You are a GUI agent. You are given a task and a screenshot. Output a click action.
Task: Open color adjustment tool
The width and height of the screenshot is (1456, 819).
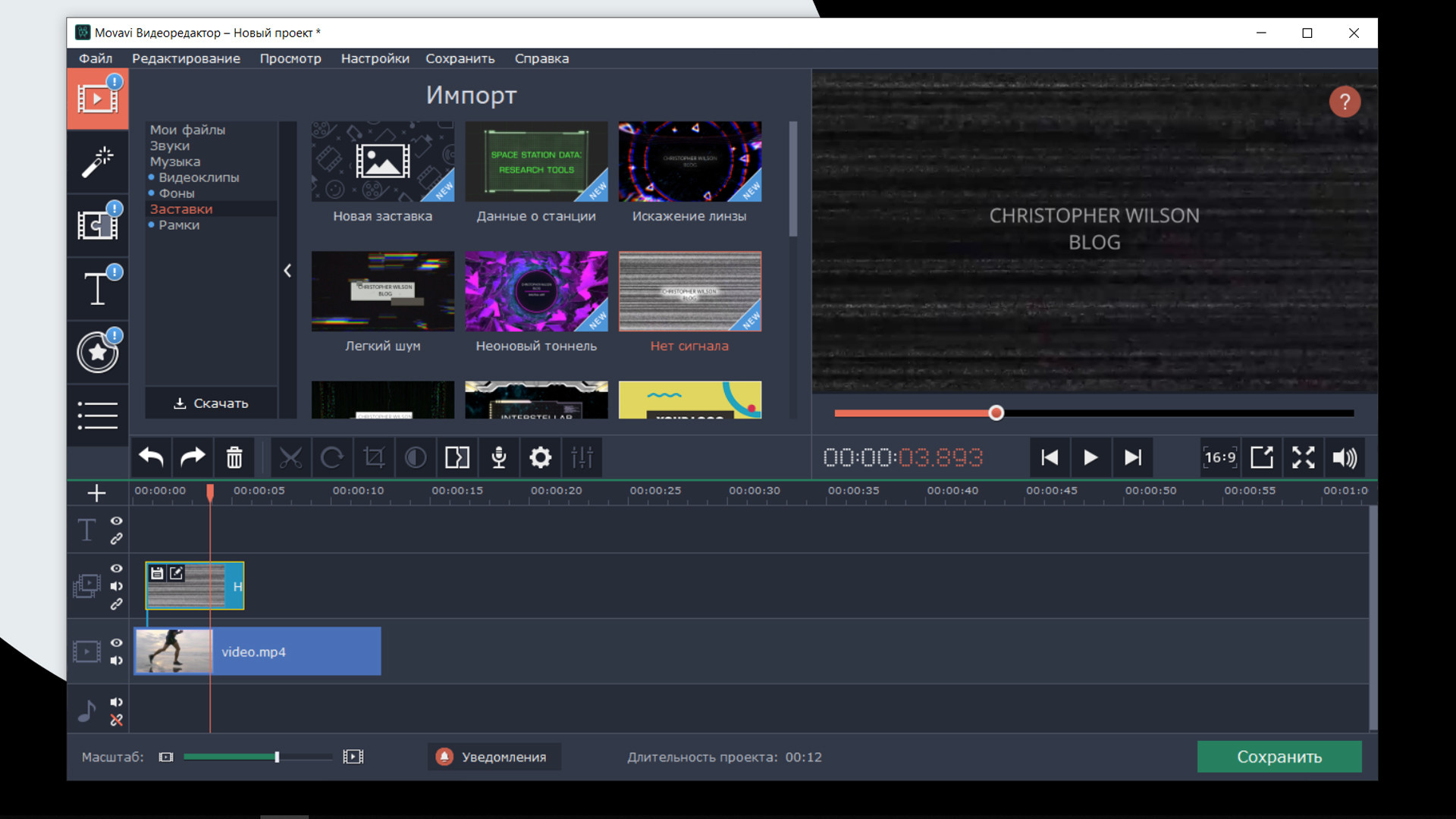(416, 457)
